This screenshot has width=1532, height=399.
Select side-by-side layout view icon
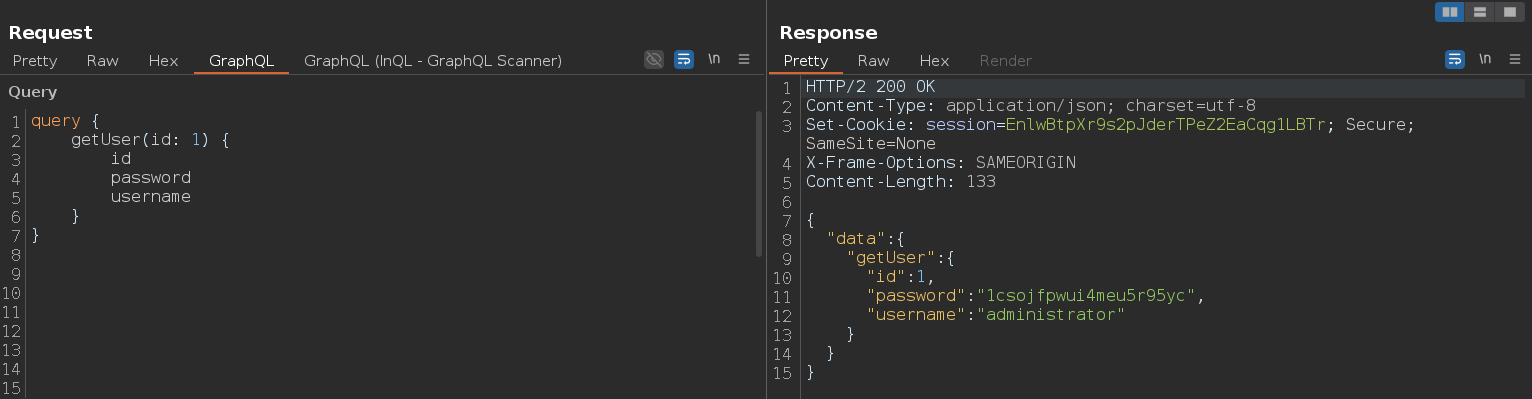[1450, 12]
